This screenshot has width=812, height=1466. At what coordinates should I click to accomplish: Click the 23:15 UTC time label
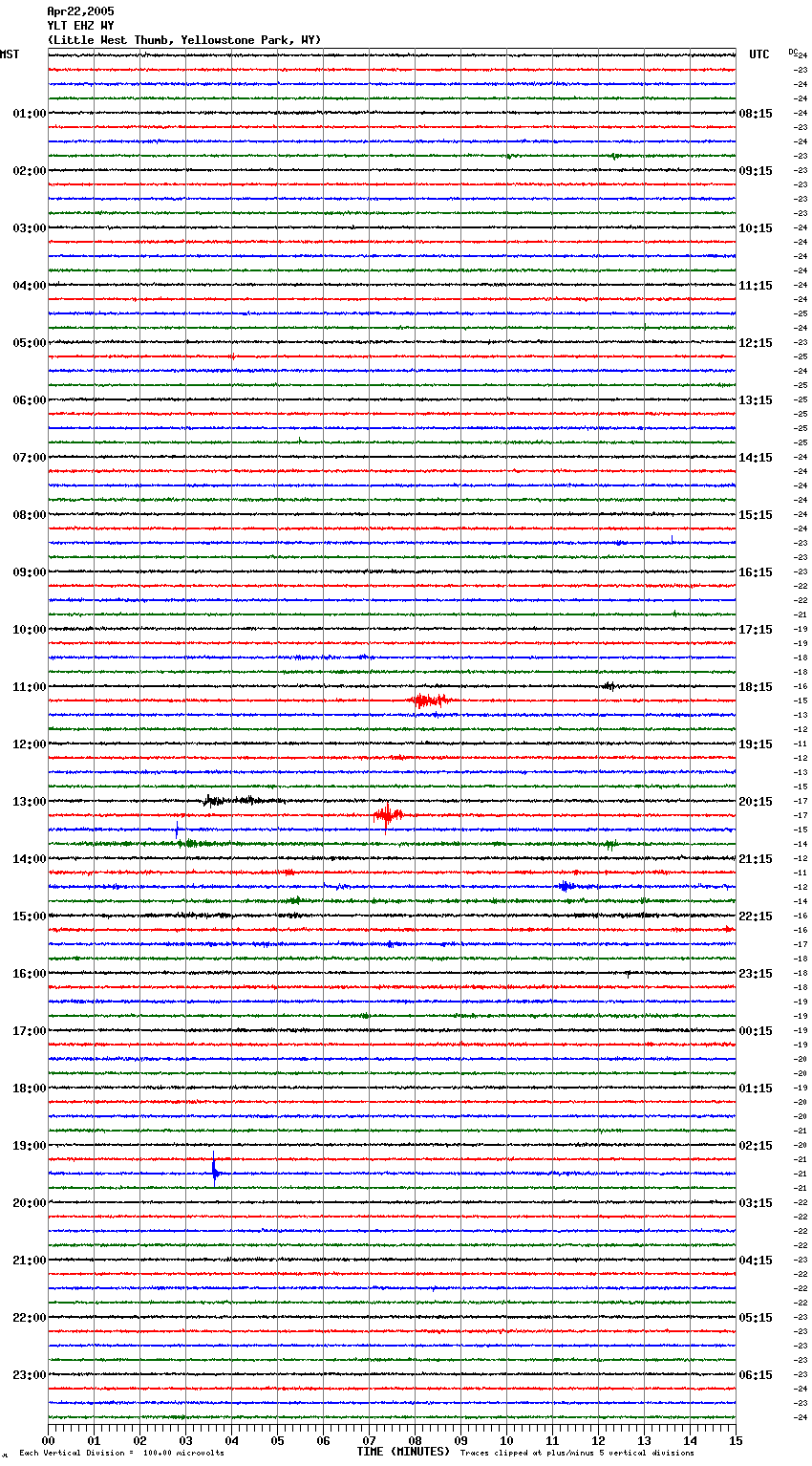tap(756, 974)
